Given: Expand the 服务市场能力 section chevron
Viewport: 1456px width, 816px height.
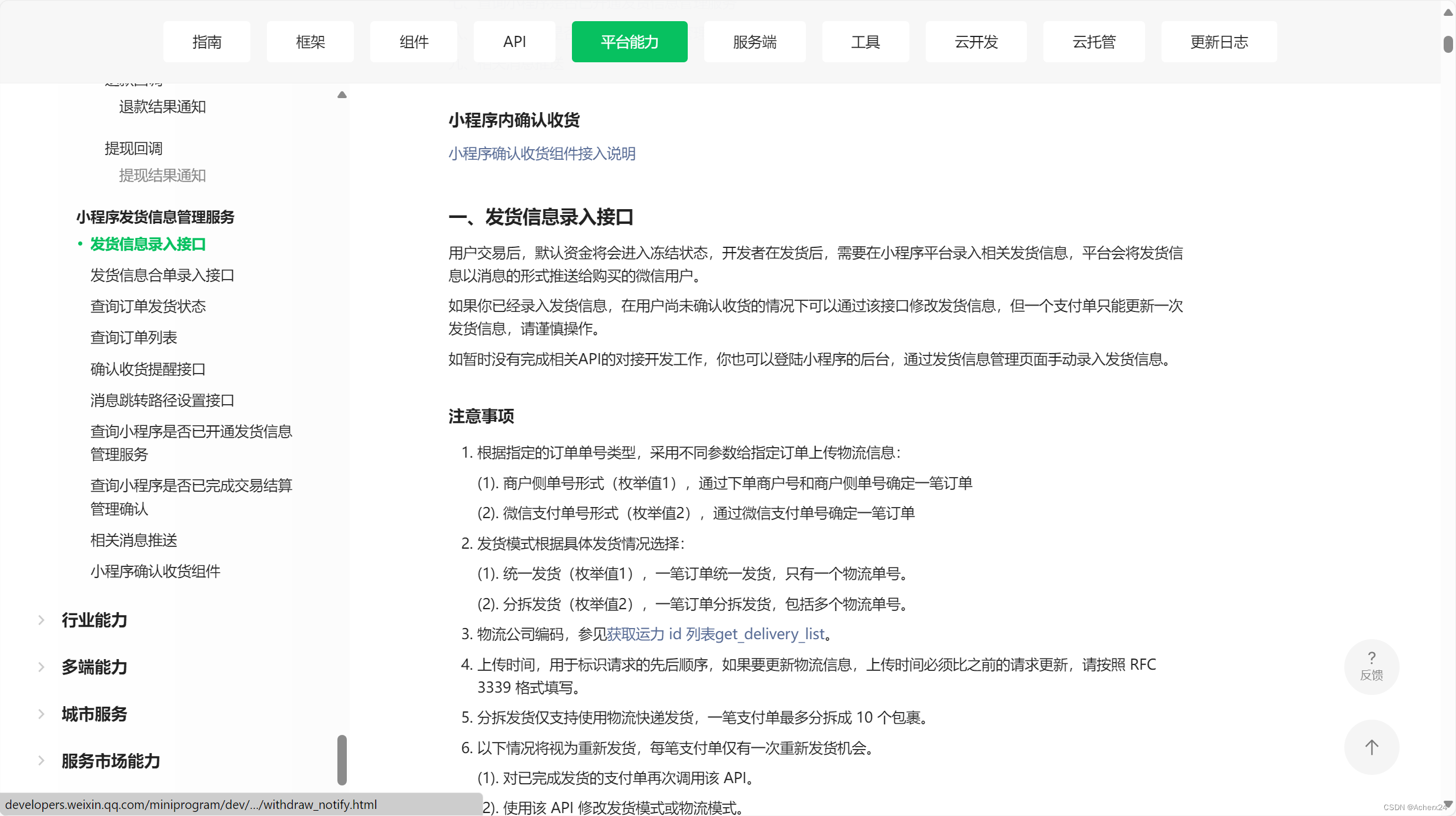Looking at the screenshot, I should coord(41,761).
